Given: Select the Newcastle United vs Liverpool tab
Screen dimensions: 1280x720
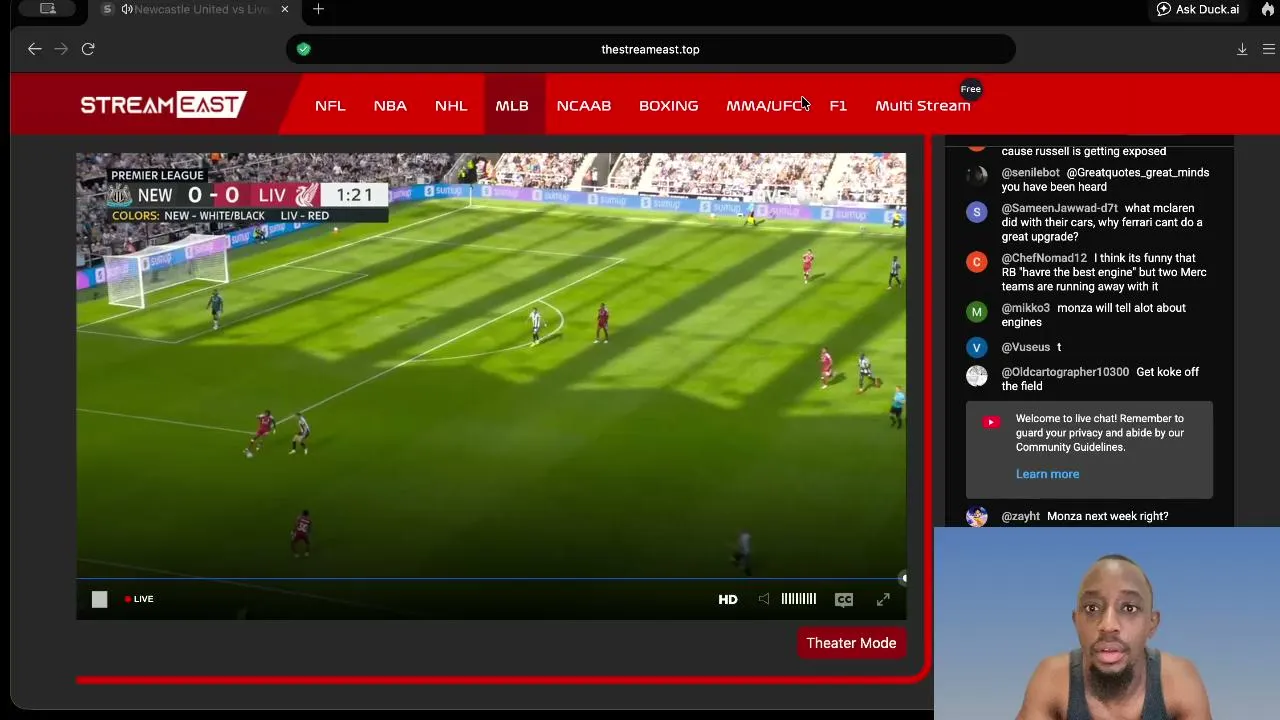Looking at the screenshot, I should coord(194,9).
